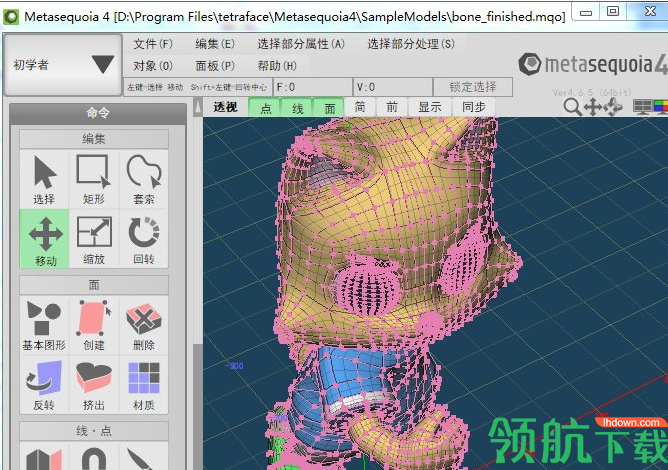
Task: Activate the 反转 flip face tool
Action: point(44,385)
